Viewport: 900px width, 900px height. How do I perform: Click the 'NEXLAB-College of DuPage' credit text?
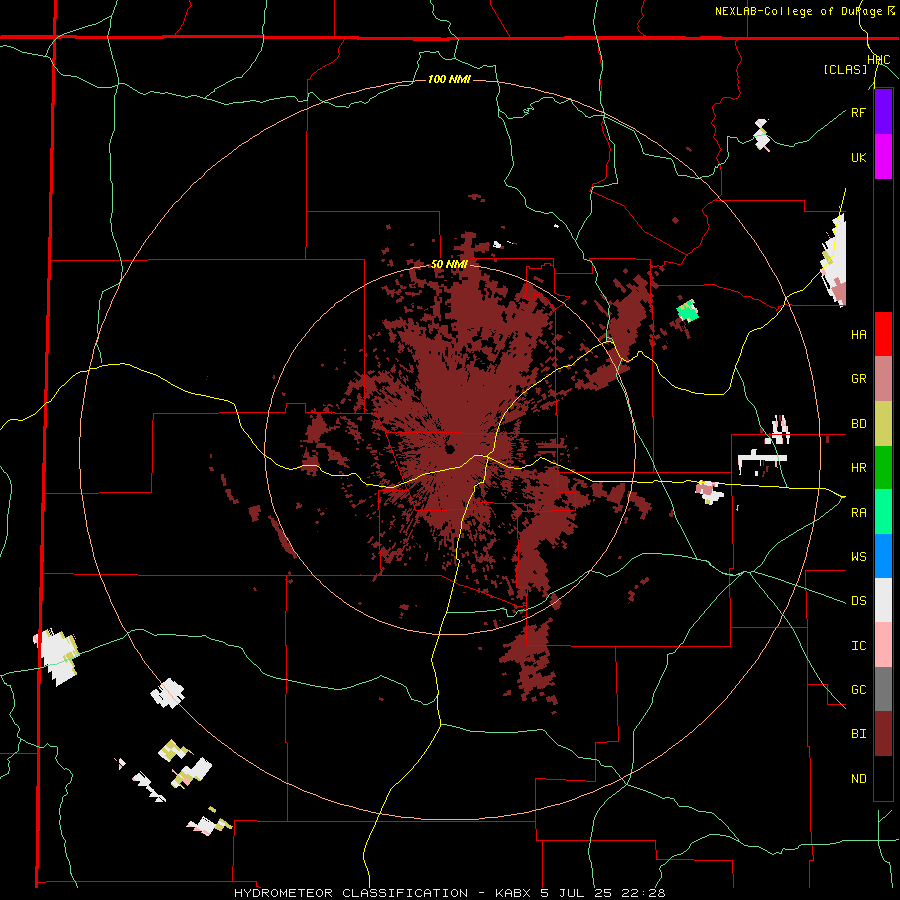[800, 11]
